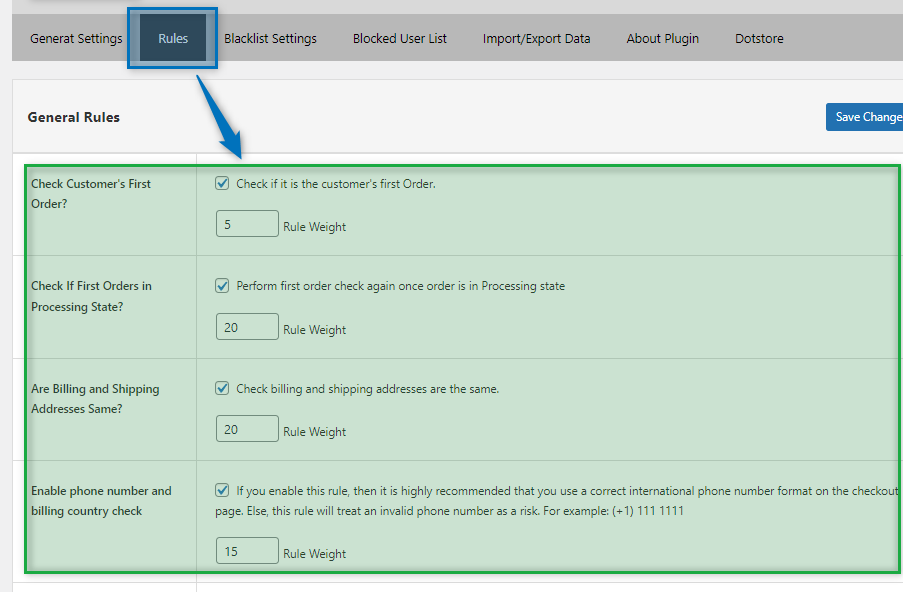The height and width of the screenshot is (592, 903).
Task: Edit rule weight field showing 15
Action: (x=247, y=551)
